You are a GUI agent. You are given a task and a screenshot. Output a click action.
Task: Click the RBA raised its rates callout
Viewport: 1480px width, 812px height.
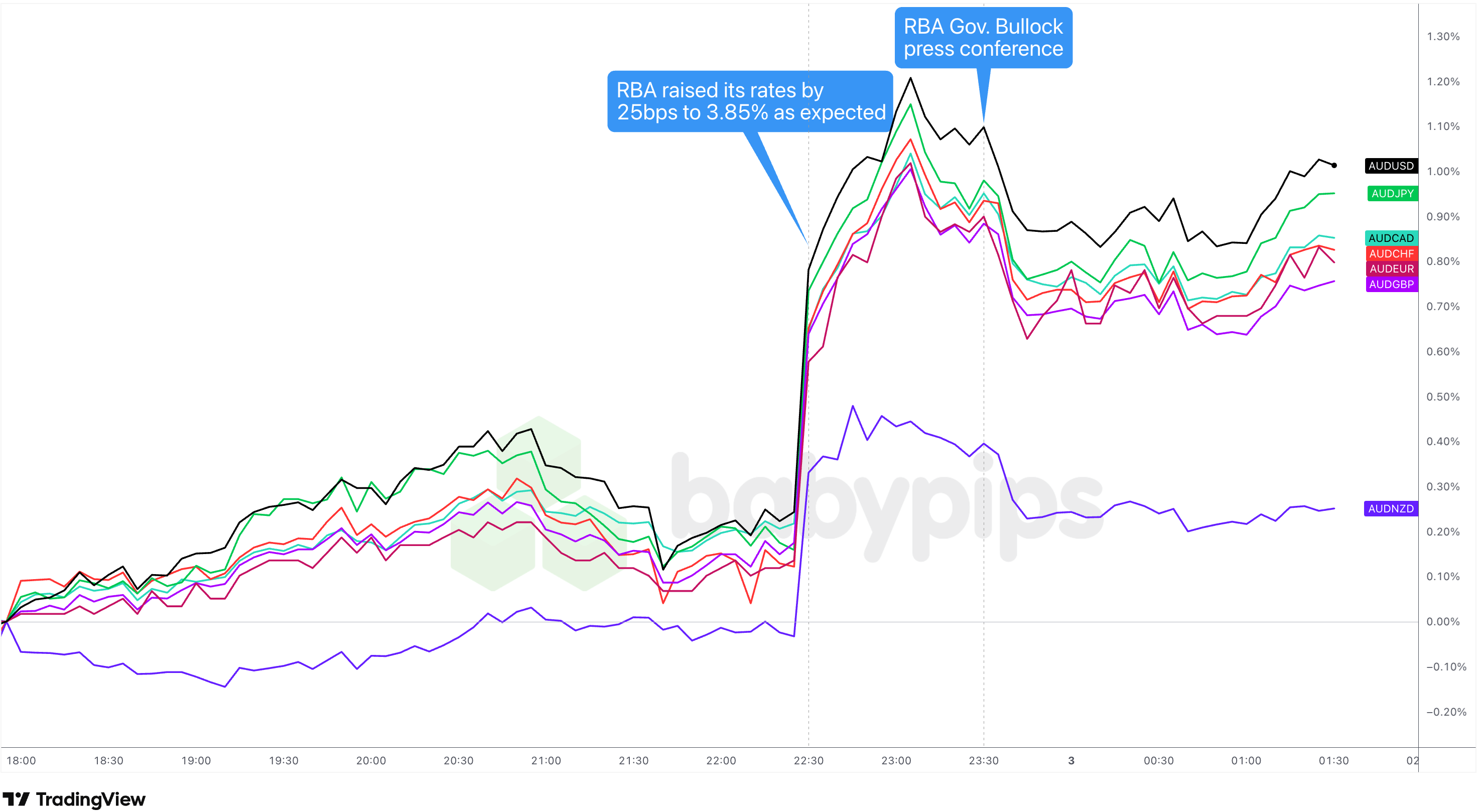coord(750,102)
